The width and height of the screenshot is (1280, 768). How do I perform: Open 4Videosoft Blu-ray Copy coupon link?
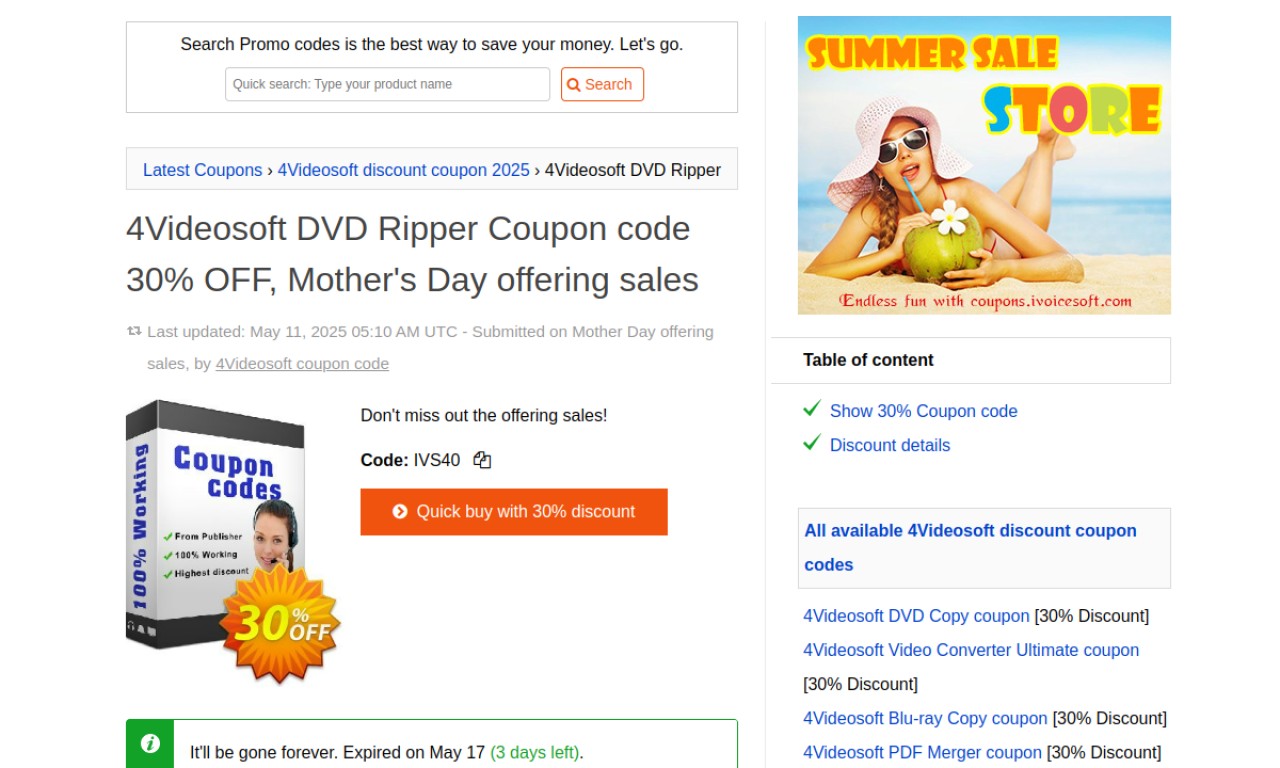925,718
